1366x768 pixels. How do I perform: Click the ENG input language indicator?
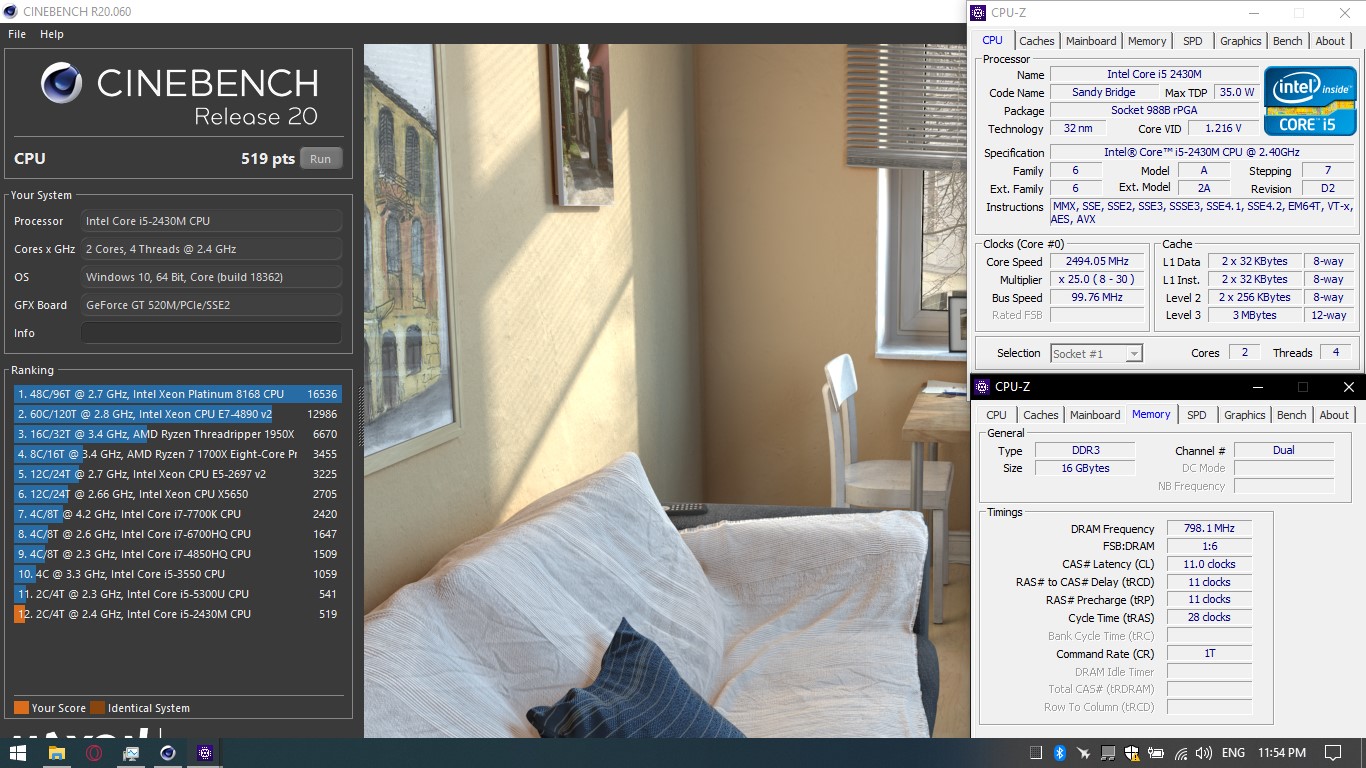point(1234,753)
